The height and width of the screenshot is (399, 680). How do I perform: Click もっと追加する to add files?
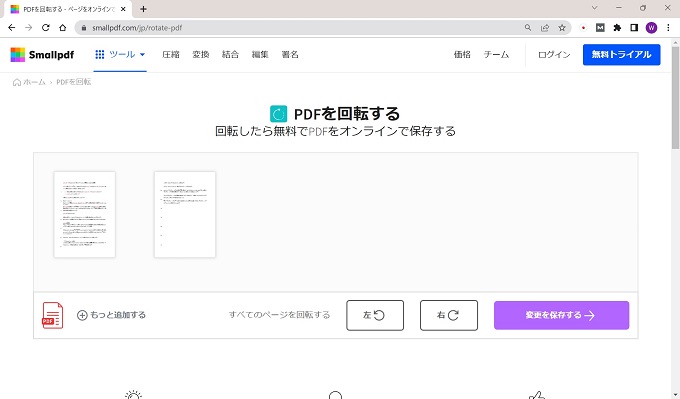pos(111,315)
